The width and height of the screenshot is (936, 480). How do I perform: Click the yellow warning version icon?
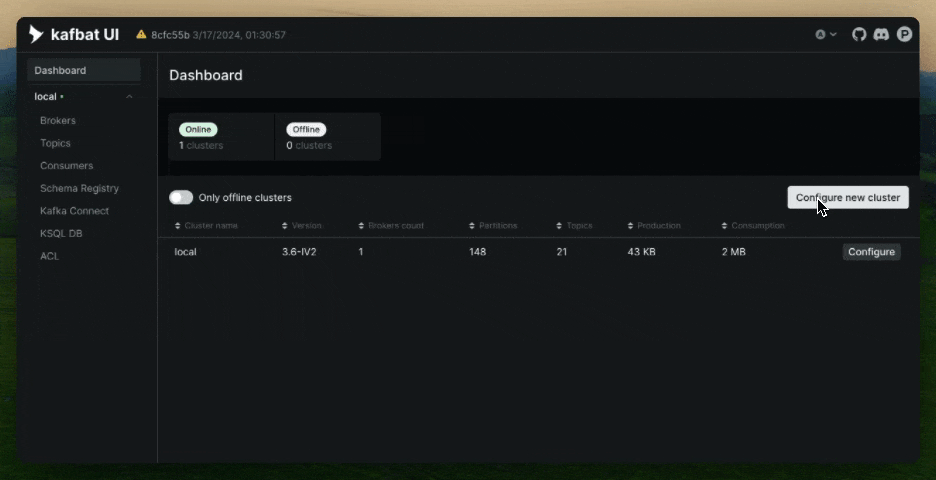pyautogui.click(x=141, y=35)
